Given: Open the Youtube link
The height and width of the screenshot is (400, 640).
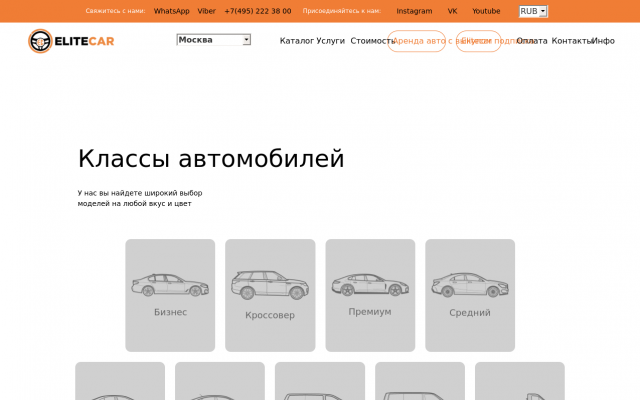Looking at the screenshot, I should click(486, 11).
